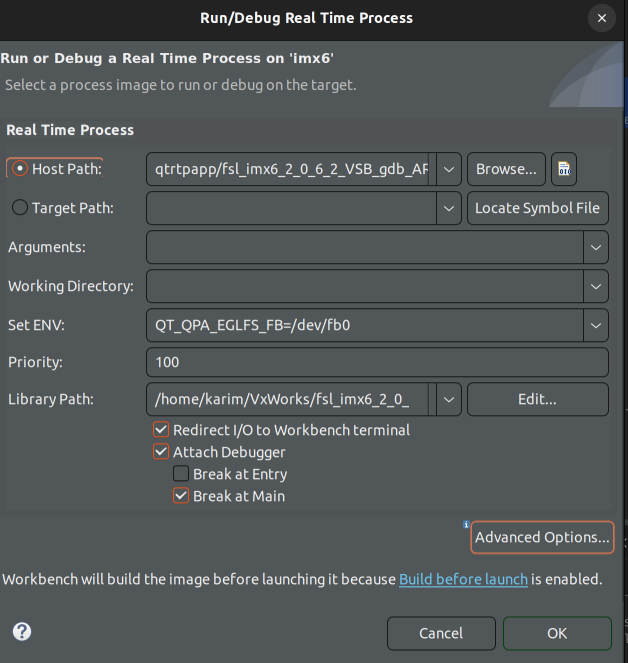628x663 pixels.
Task: Click the binary file icon beside Browse
Action: (x=565, y=169)
